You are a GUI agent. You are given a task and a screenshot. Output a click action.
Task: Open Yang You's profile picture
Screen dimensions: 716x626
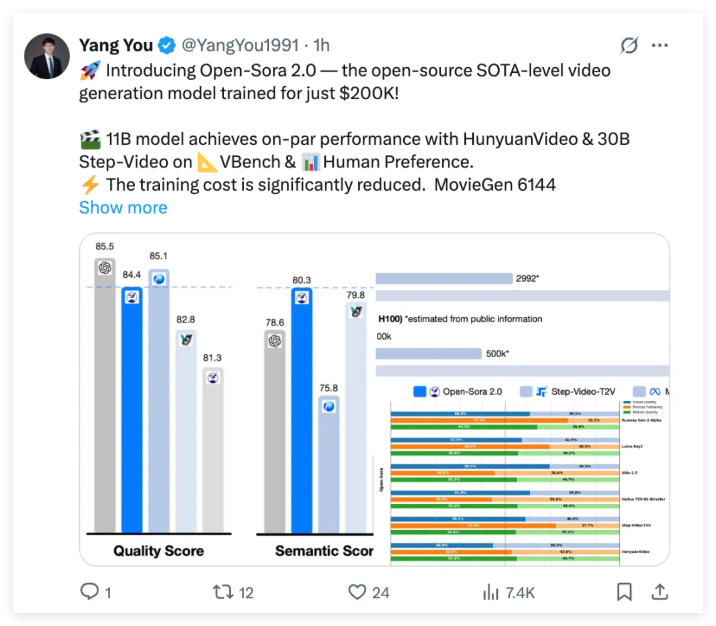(x=46, y=58)
